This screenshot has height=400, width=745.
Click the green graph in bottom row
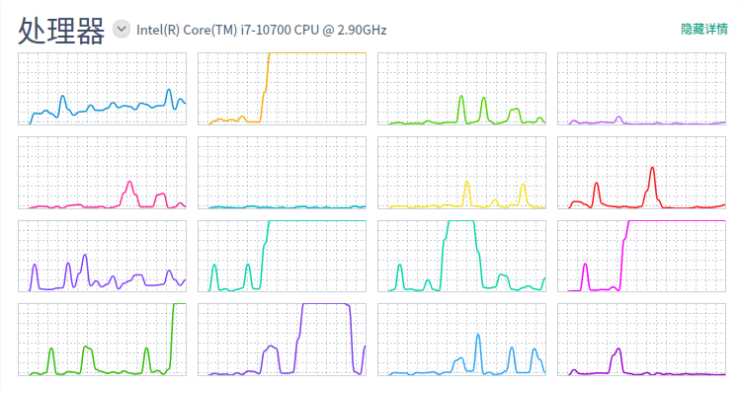[x=102, y=340]
